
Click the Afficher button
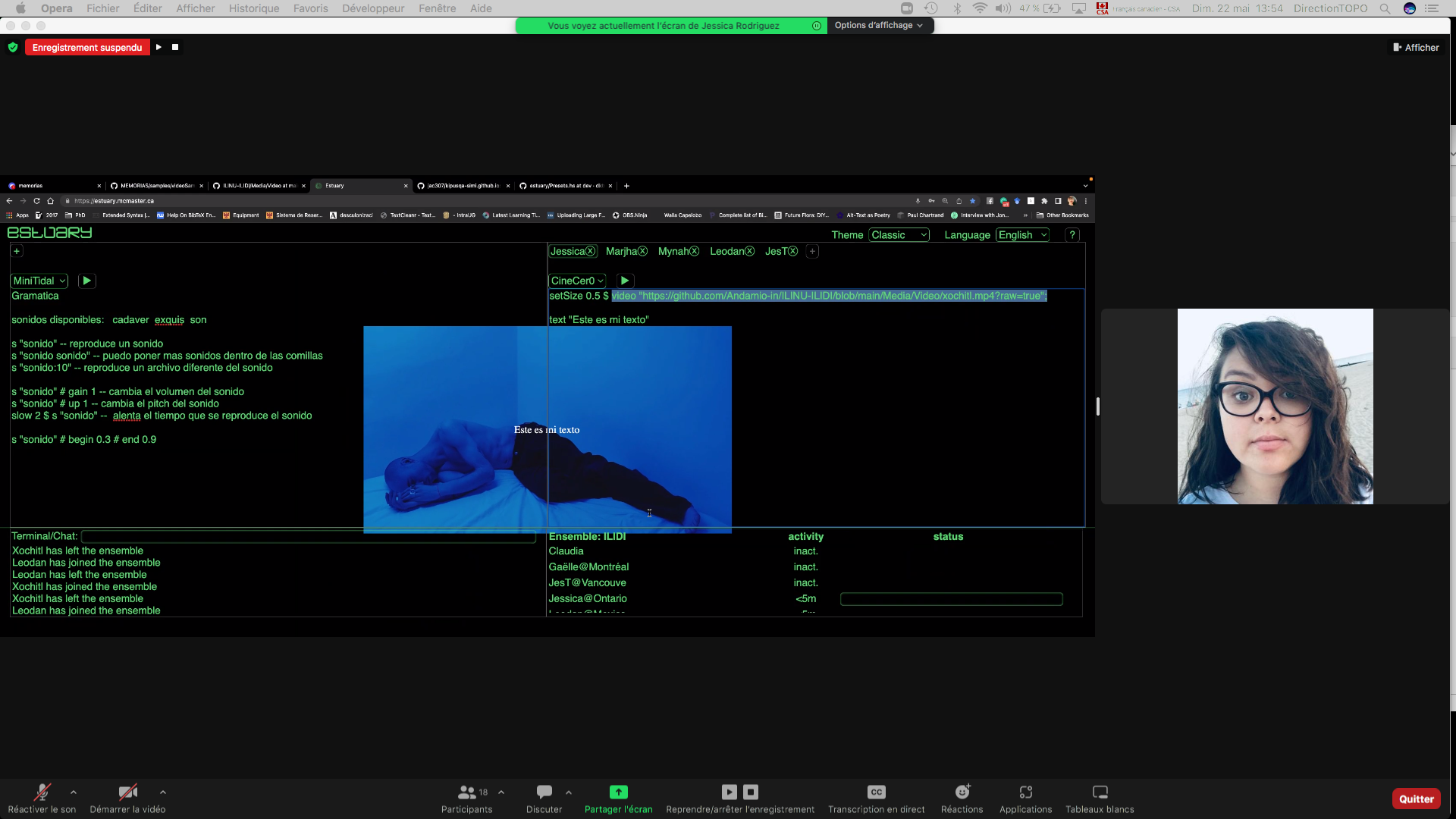point(1416,47)
